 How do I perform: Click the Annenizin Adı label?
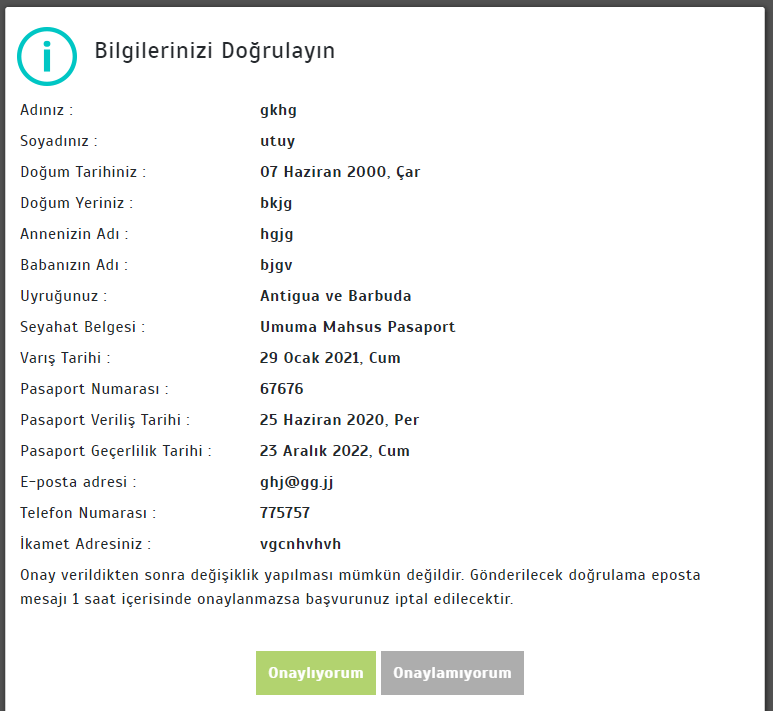[74, 234]
